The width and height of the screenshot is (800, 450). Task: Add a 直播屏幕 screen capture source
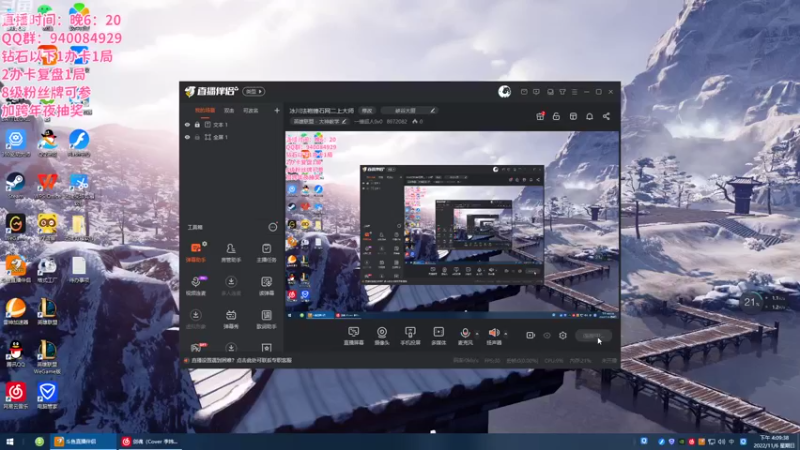[354, 336]
